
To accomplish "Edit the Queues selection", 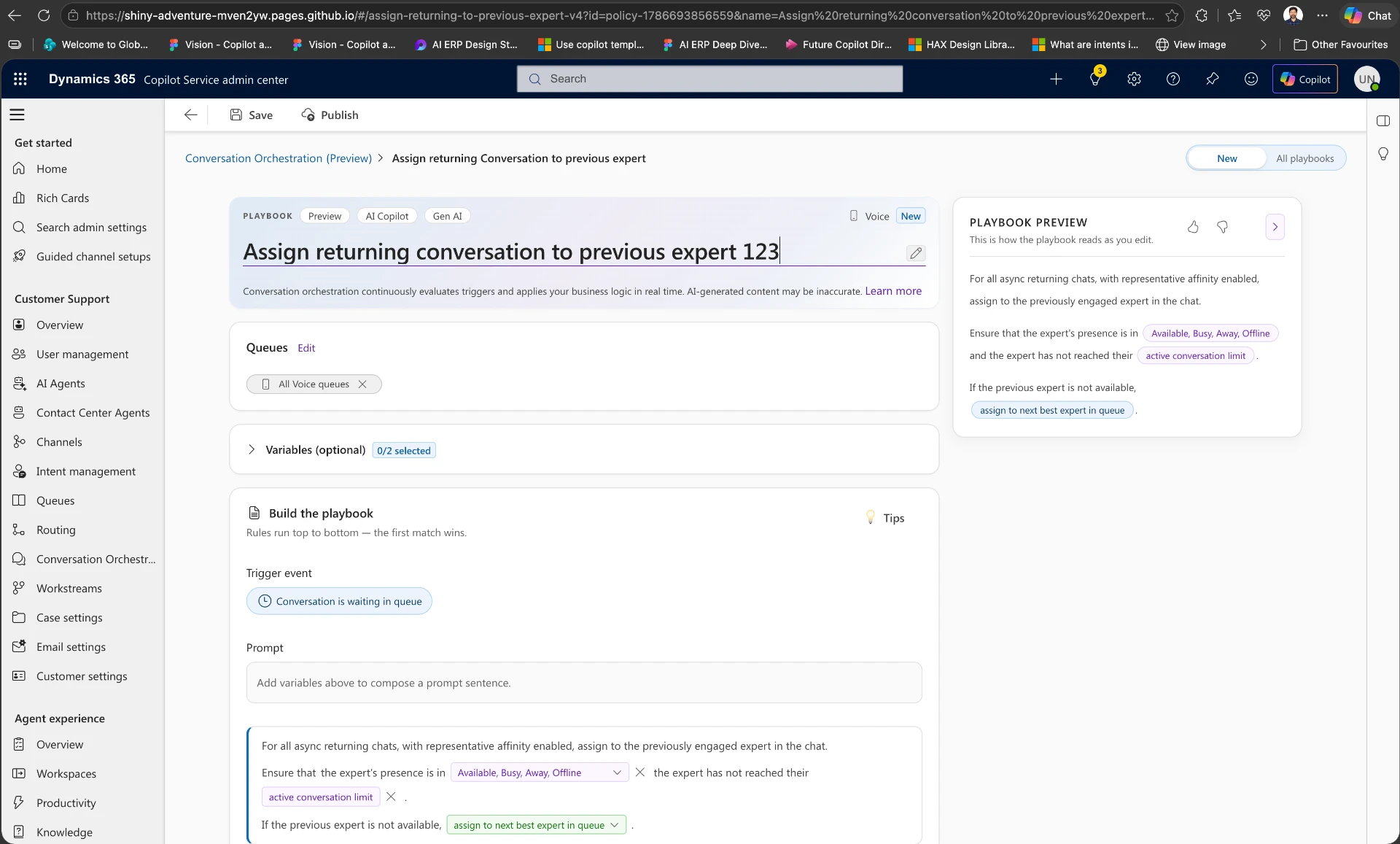I will (306, 348).
